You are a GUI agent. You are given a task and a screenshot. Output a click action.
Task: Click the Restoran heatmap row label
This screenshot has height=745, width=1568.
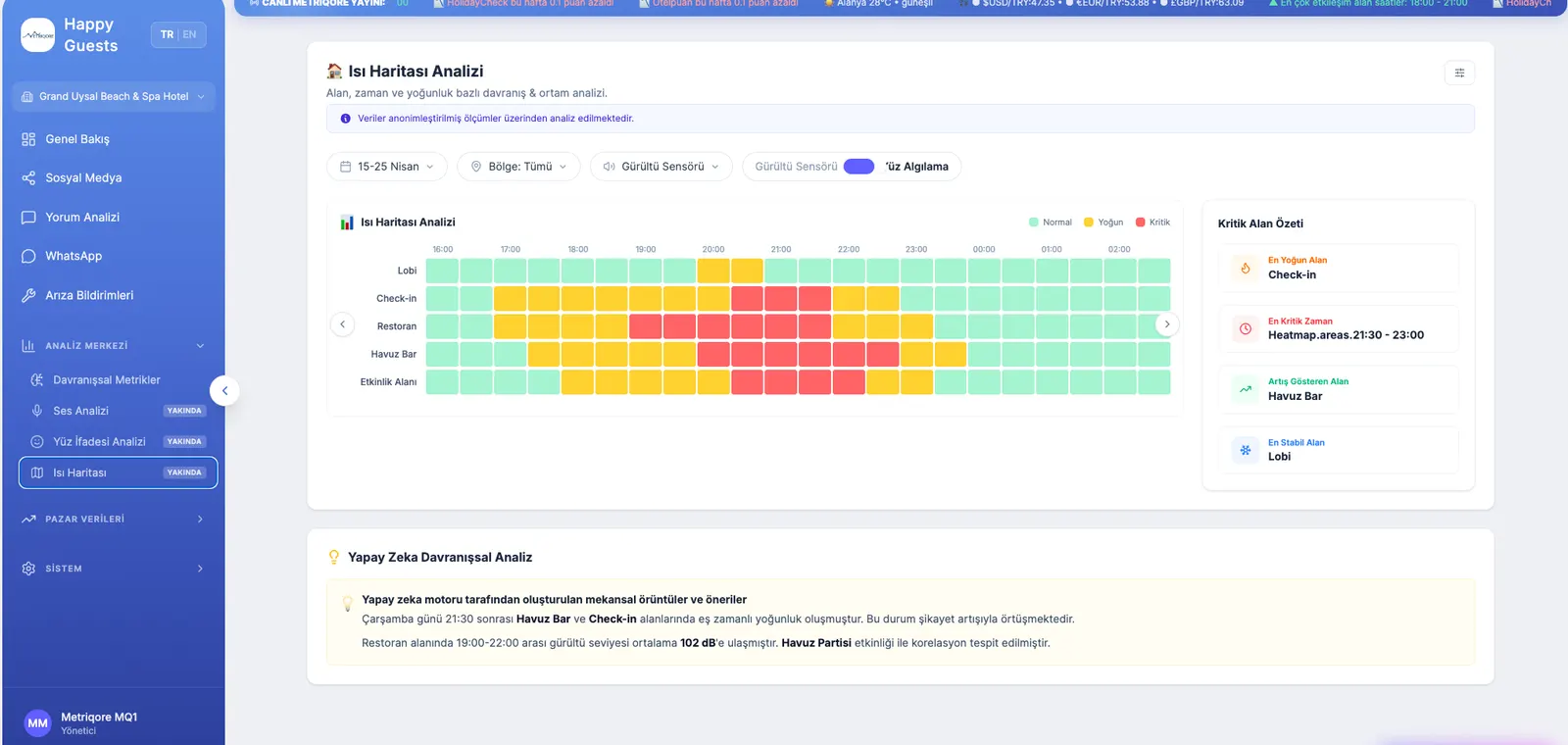pos(397,326)
